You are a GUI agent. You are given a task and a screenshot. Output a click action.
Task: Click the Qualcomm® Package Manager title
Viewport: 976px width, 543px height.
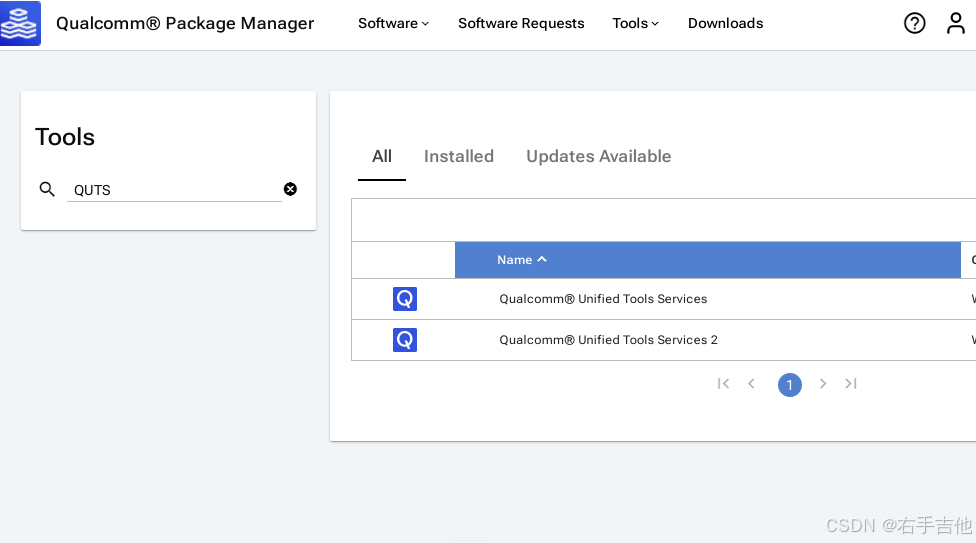[185, 24]
